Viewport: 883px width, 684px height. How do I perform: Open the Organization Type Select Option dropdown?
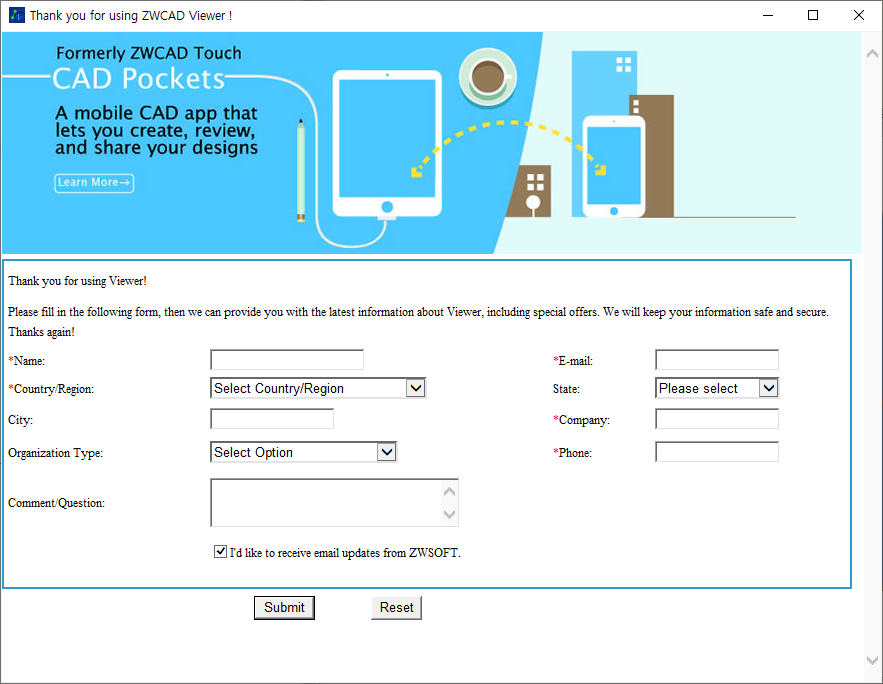(304, 452)
